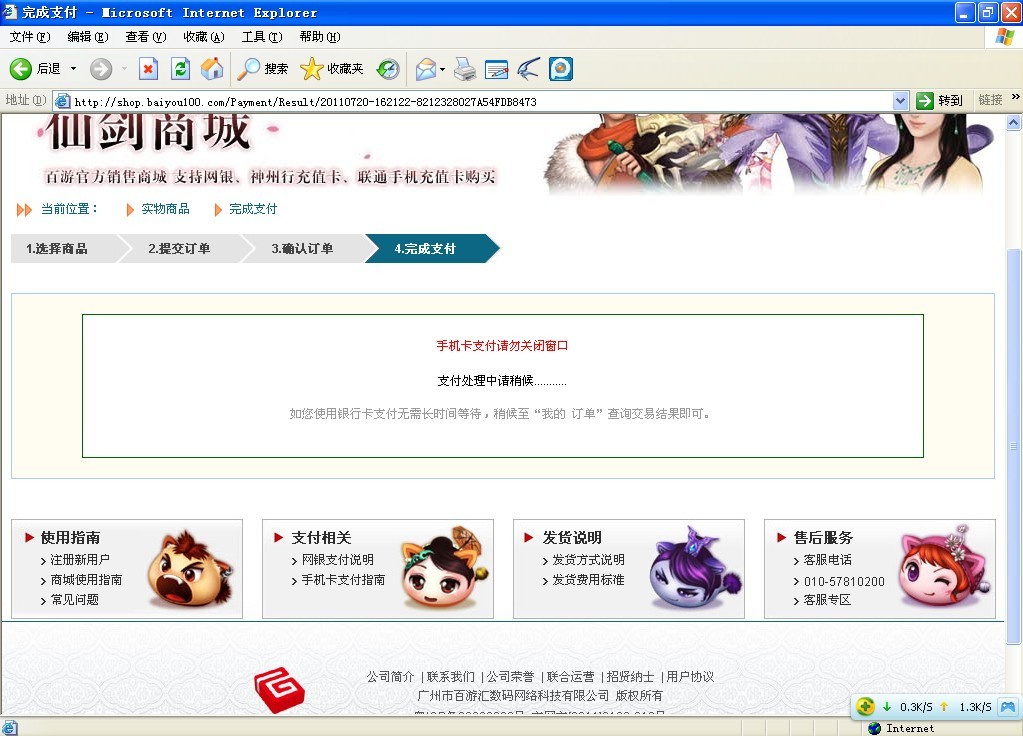Open the Mail envelope icon

click(425, 69)
